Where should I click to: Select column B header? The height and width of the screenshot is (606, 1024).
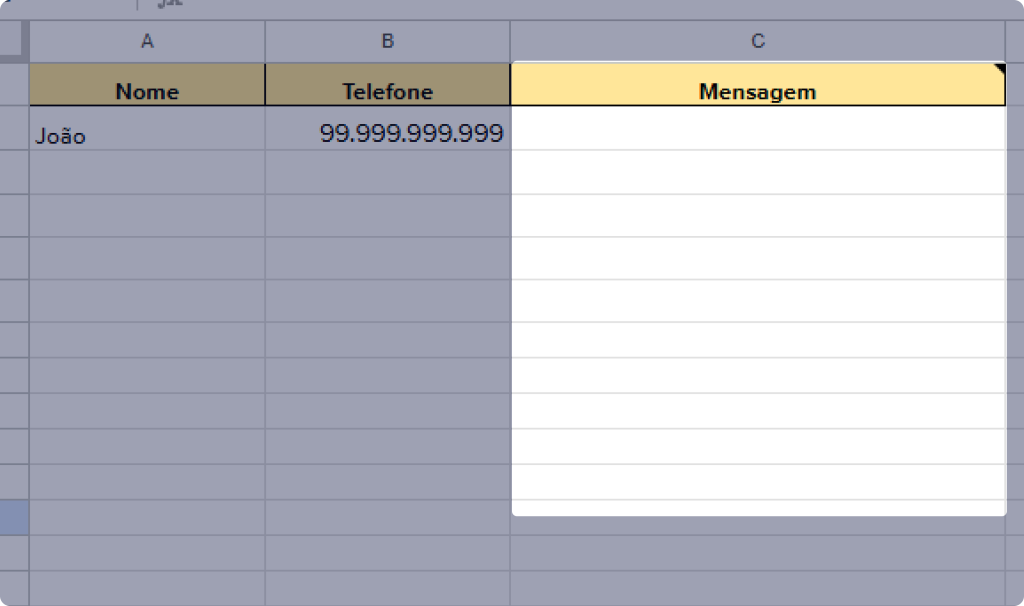point(387,41)
